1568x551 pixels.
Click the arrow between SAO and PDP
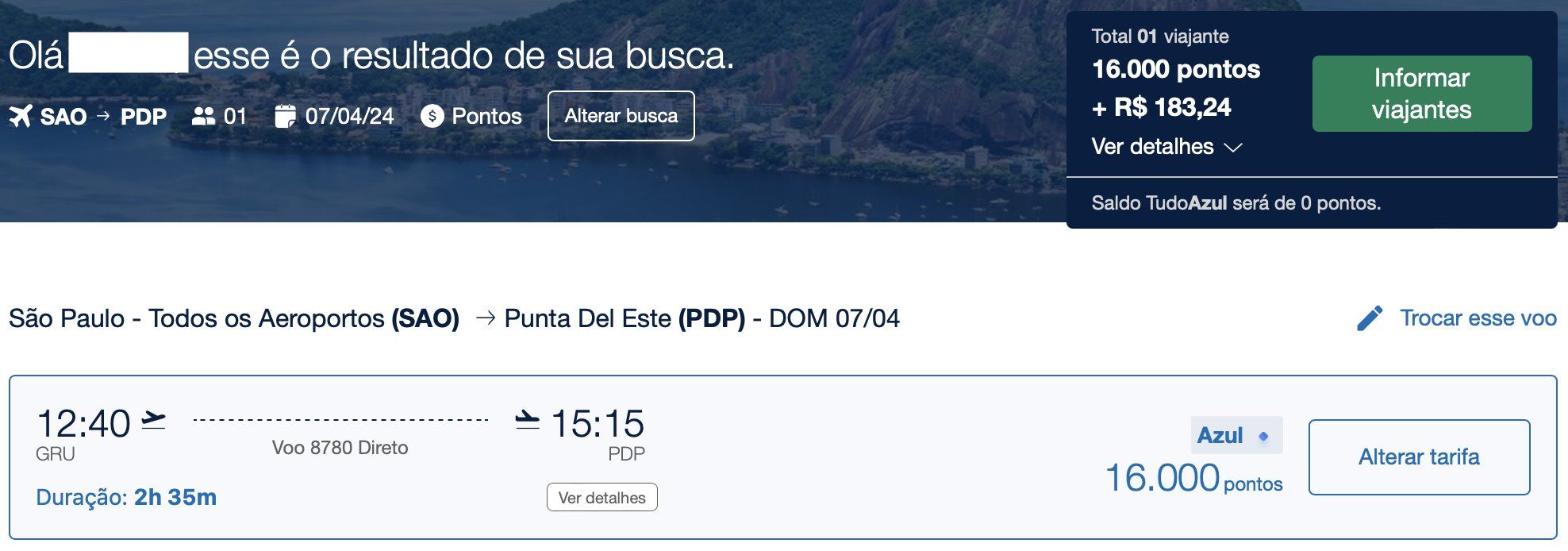pyautogui.click(x=103, y=116)
